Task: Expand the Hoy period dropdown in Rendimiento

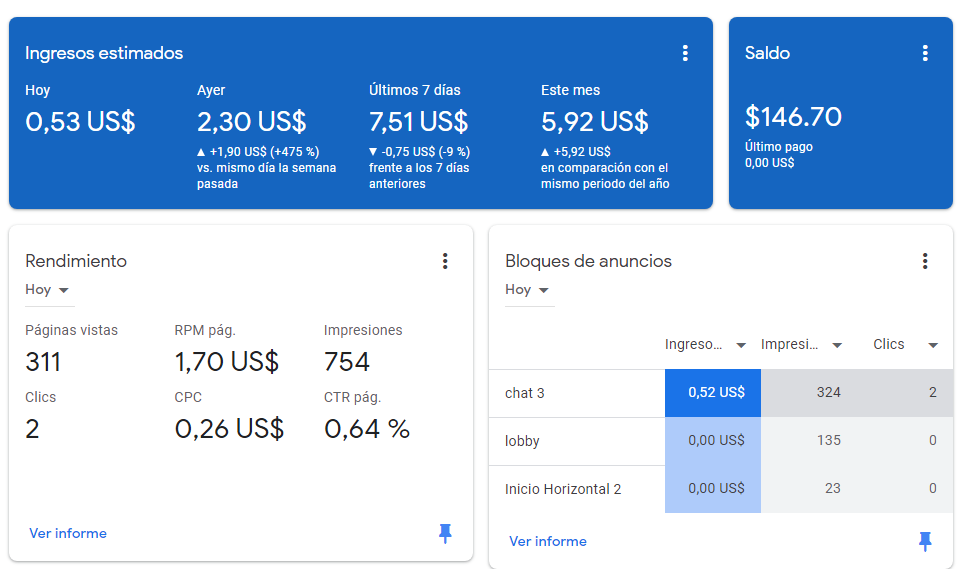Action: [48, 290]
